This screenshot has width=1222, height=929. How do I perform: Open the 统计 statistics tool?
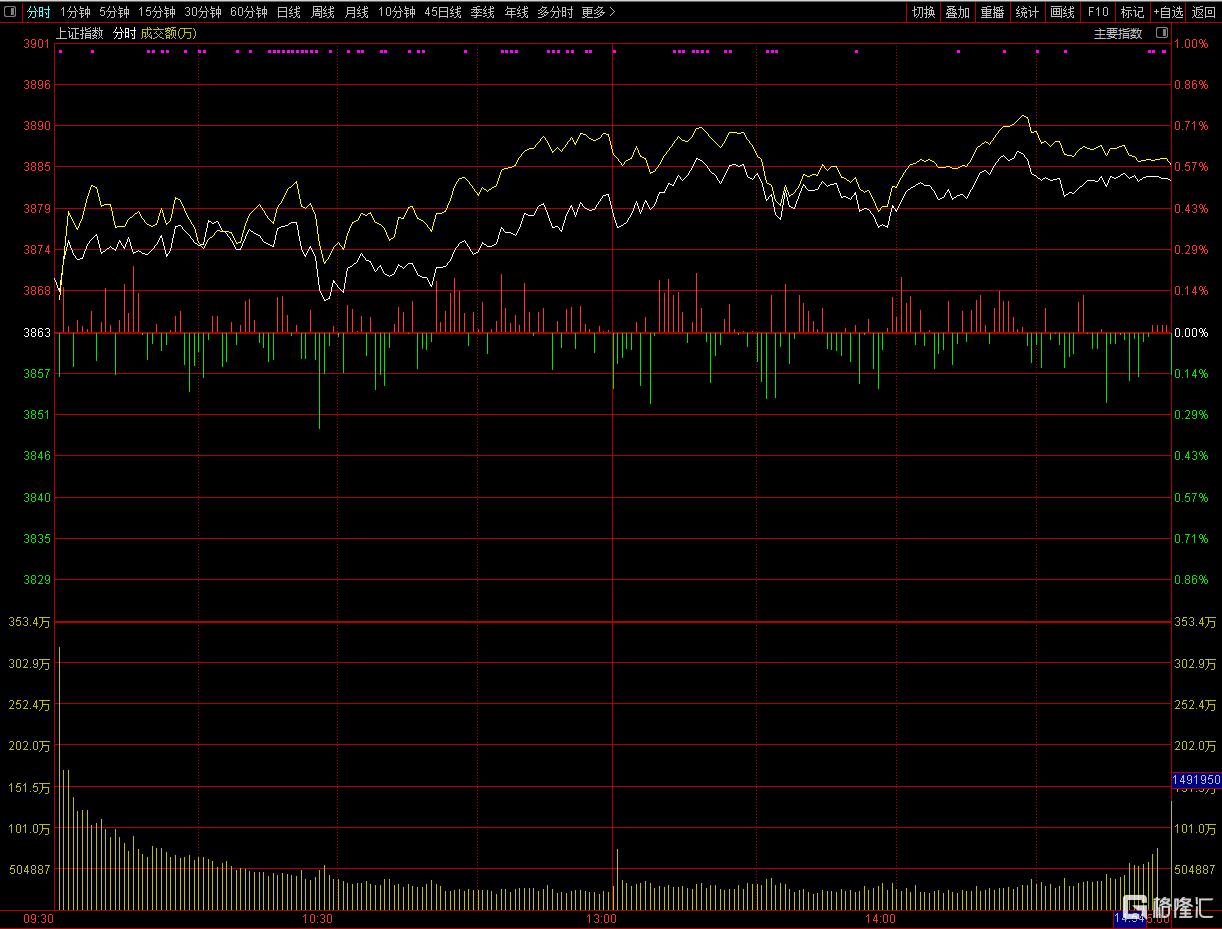pos(1027,12)
